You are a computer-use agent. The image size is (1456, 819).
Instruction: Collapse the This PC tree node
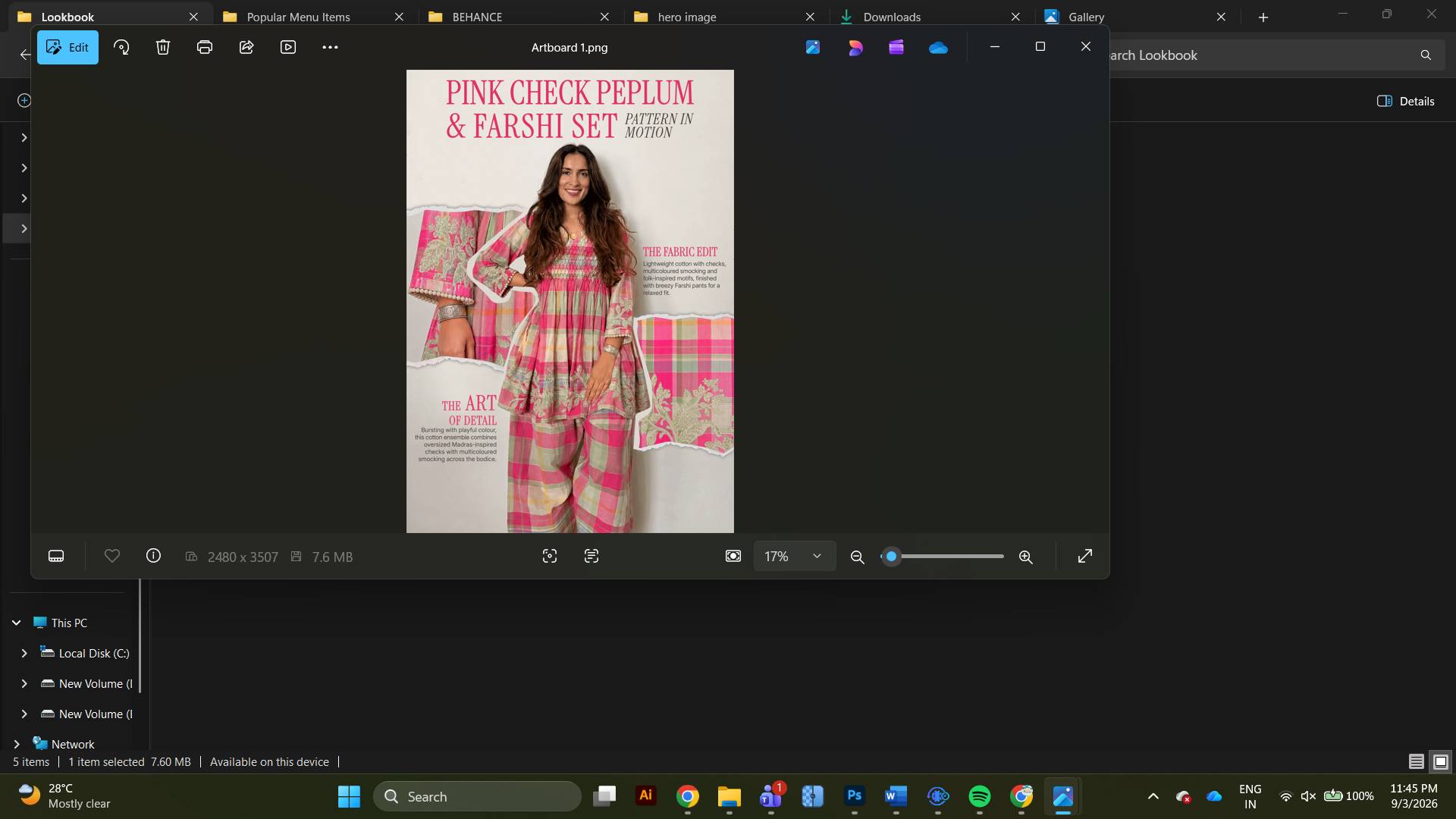coord(17,623)
